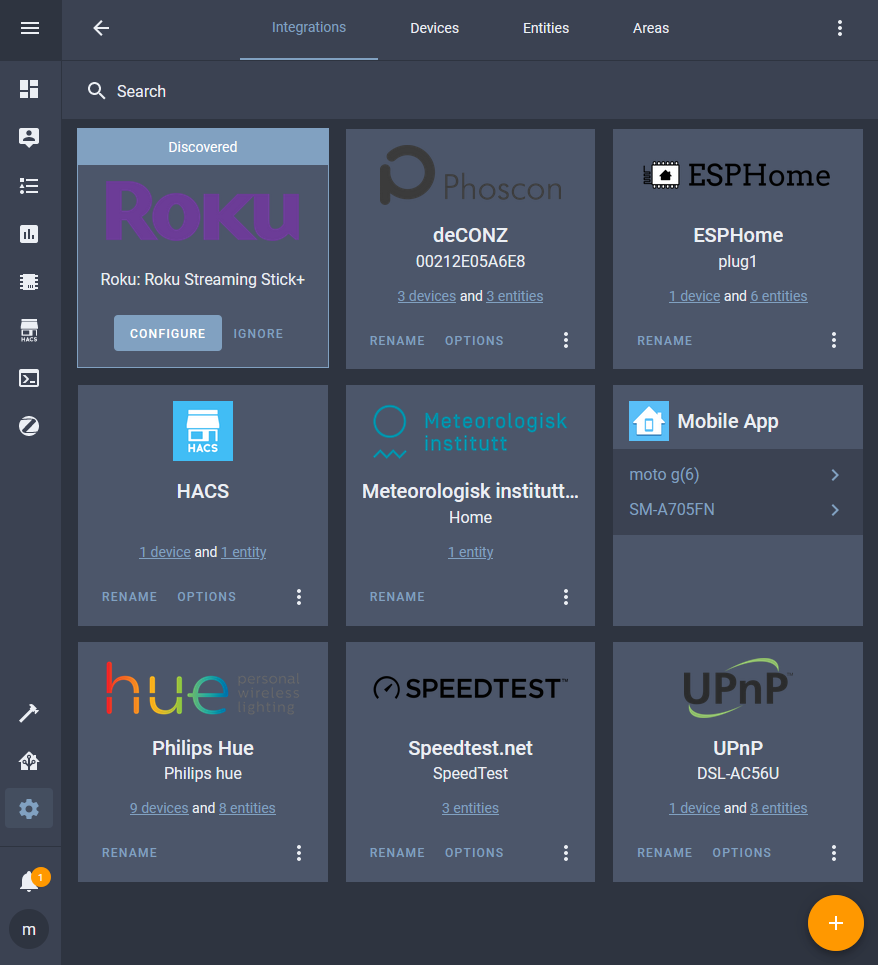Open the Terminal sidebar icon
The width and height of the screenshot is (878, 965).
[29, 378]
